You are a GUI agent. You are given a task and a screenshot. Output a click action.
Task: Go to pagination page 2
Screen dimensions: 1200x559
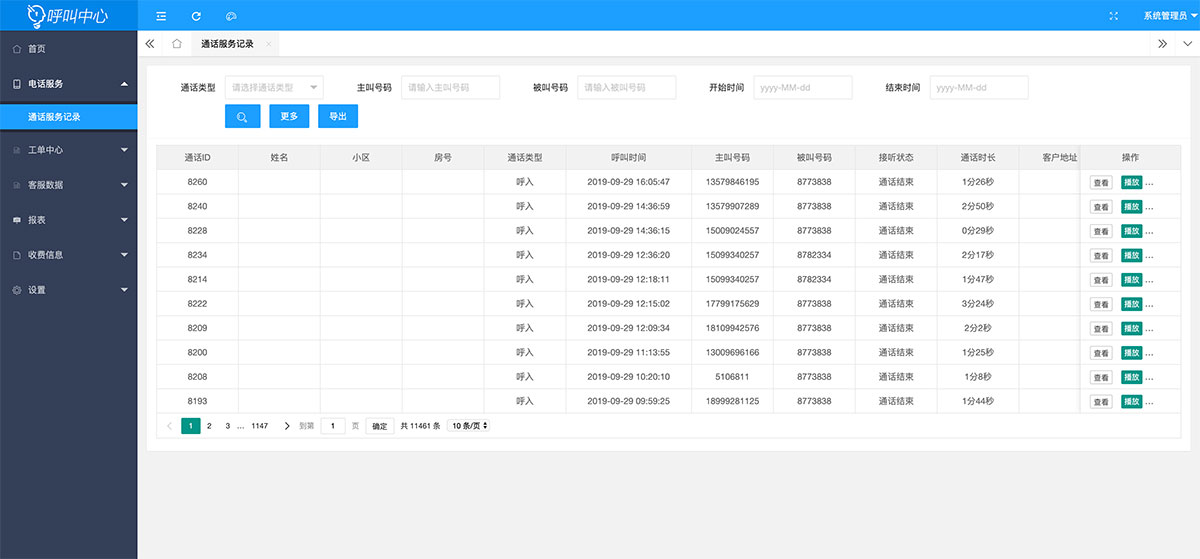click(209, 425)
